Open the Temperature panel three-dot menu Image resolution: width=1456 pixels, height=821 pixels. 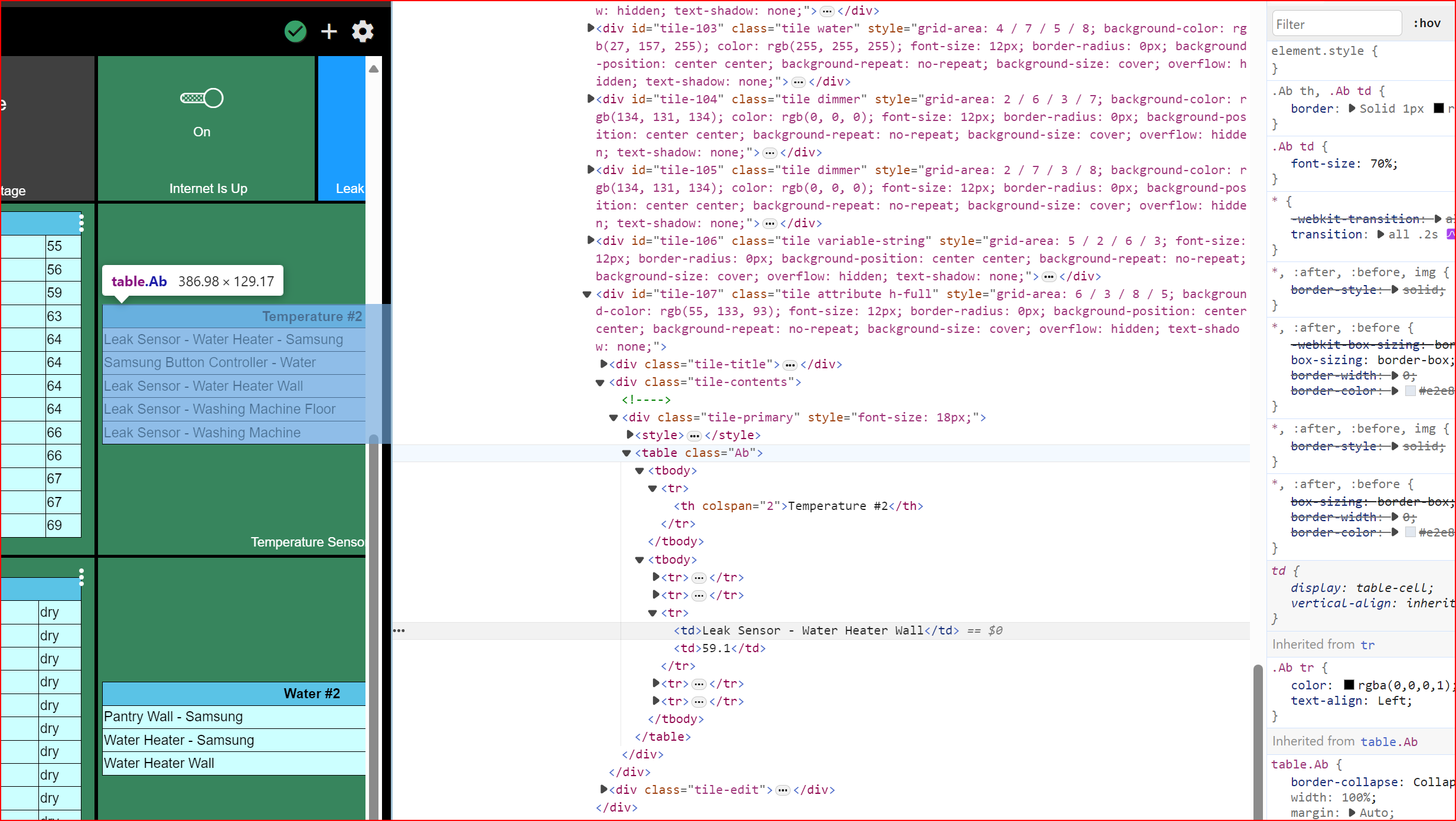[x=81, y=223]
